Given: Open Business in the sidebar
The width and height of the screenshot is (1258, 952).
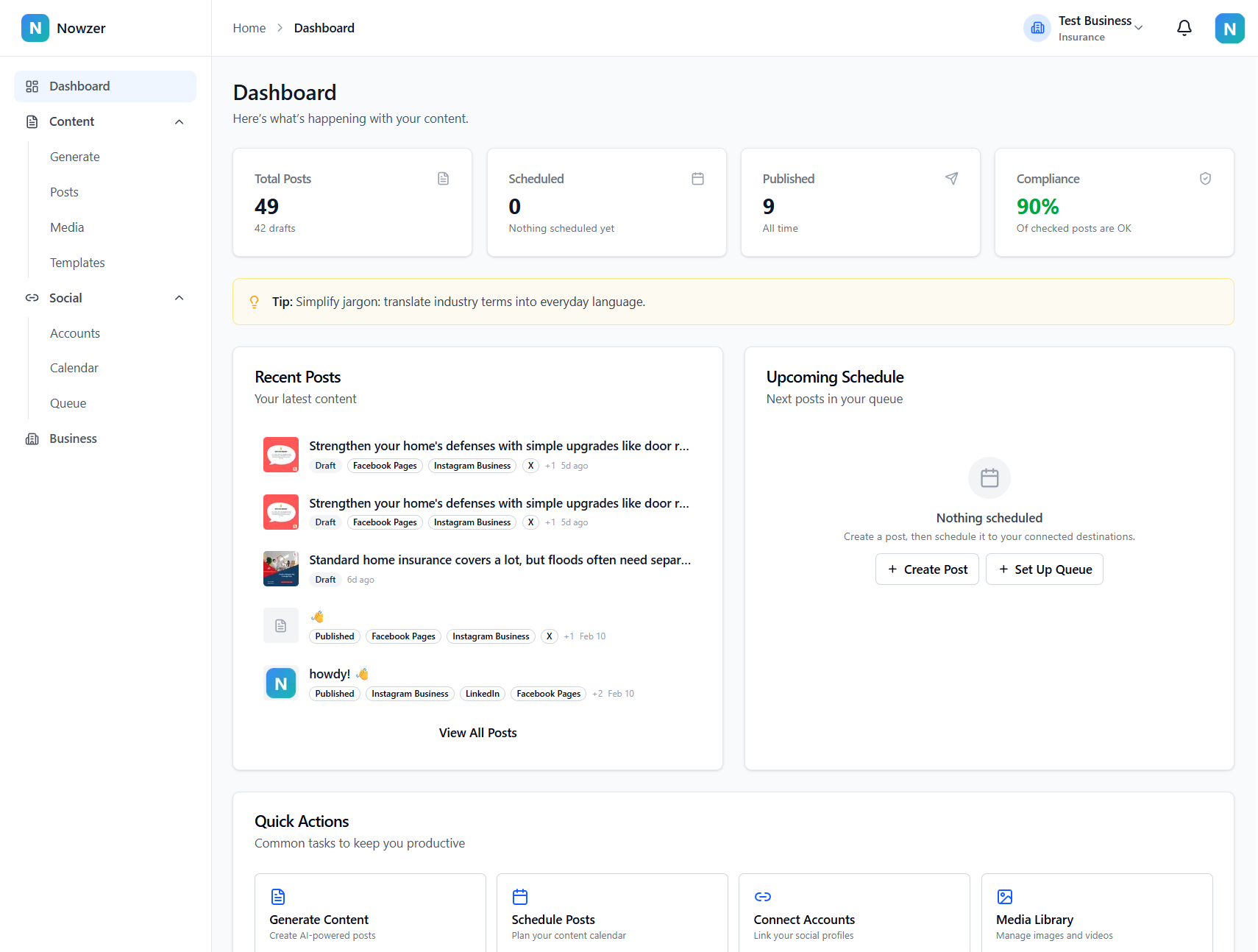Looking at the screenshot, I should point(105,439).
